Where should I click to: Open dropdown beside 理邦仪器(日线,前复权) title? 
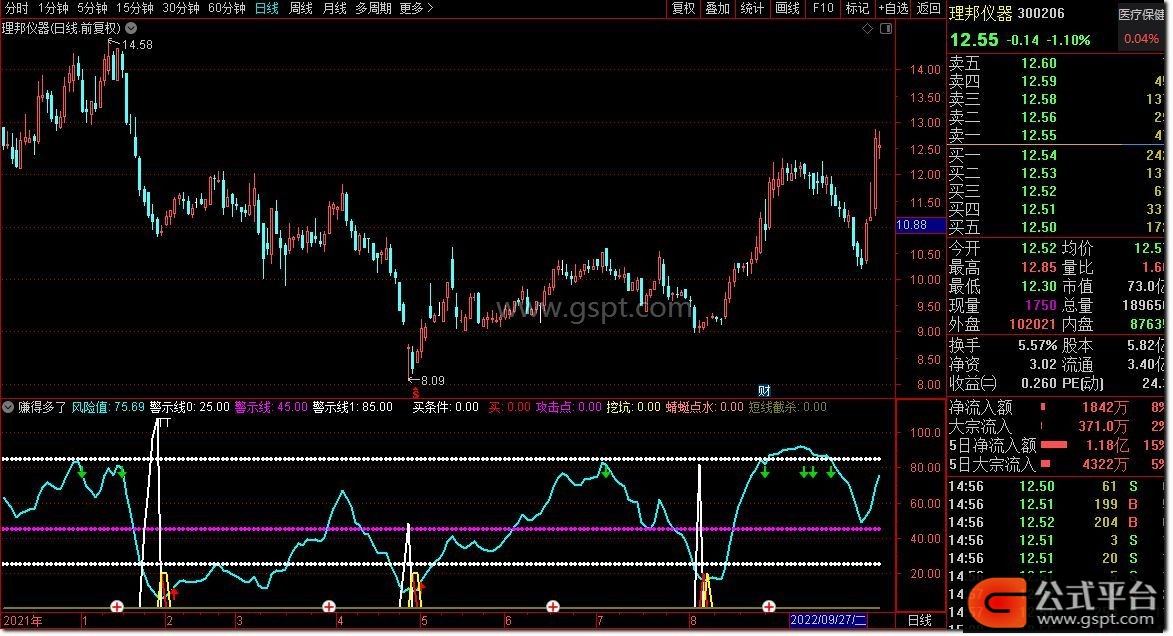pyautogui.click(x=131, y=28)
